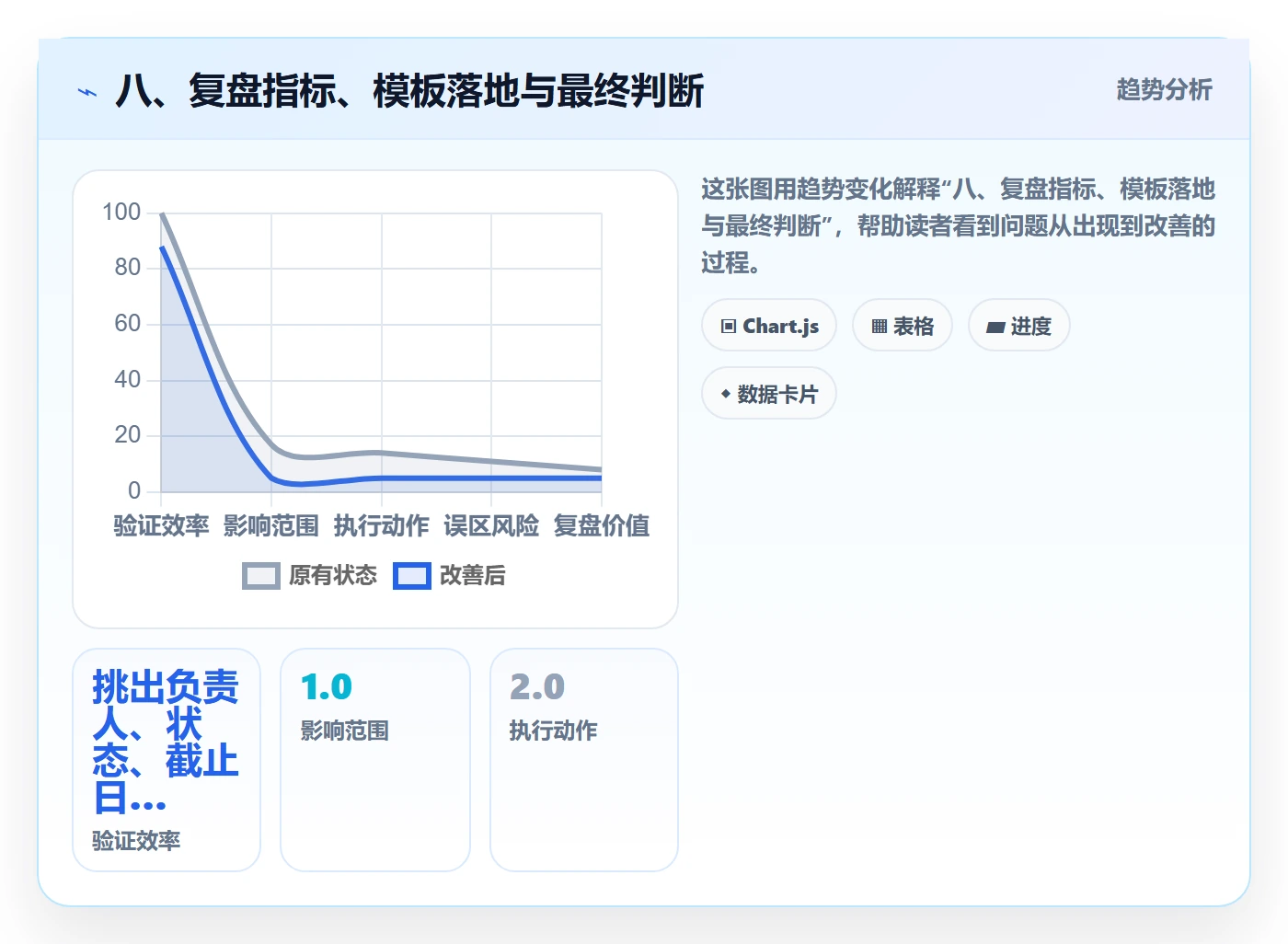Click the 误区风险 axis label

click(x=491, y=526)
